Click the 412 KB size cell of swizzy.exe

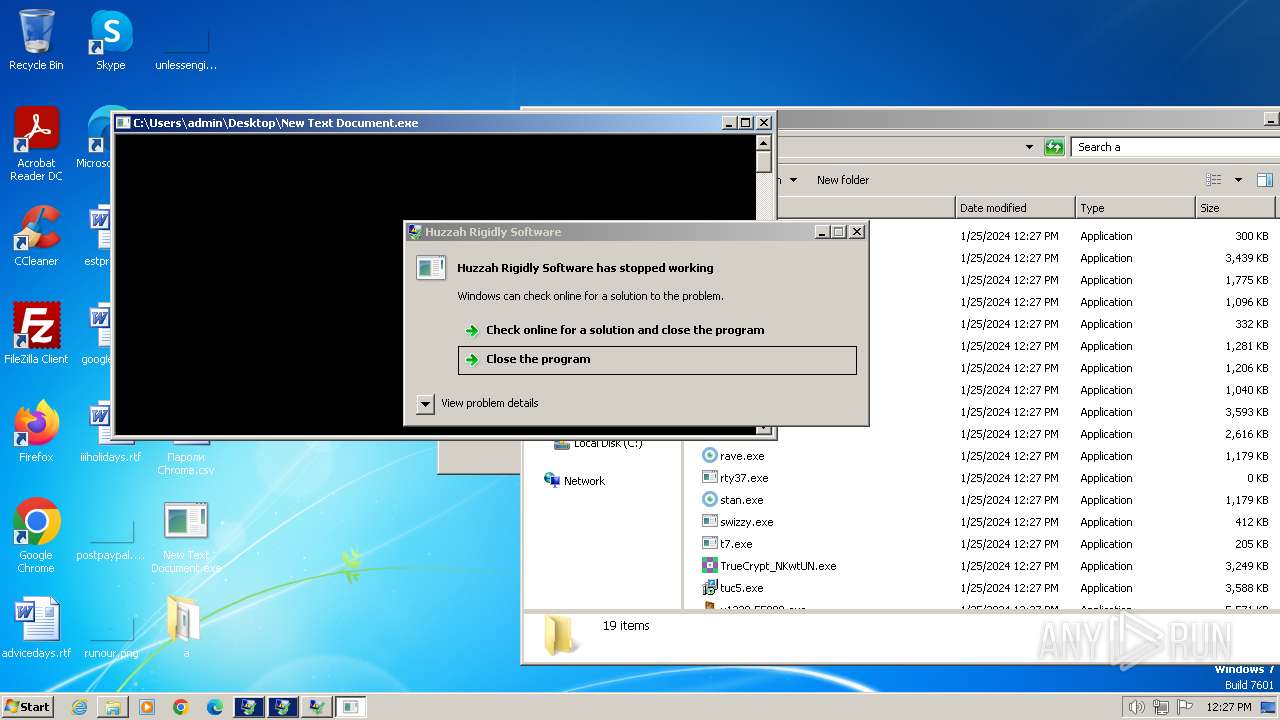click(1251, 522)
